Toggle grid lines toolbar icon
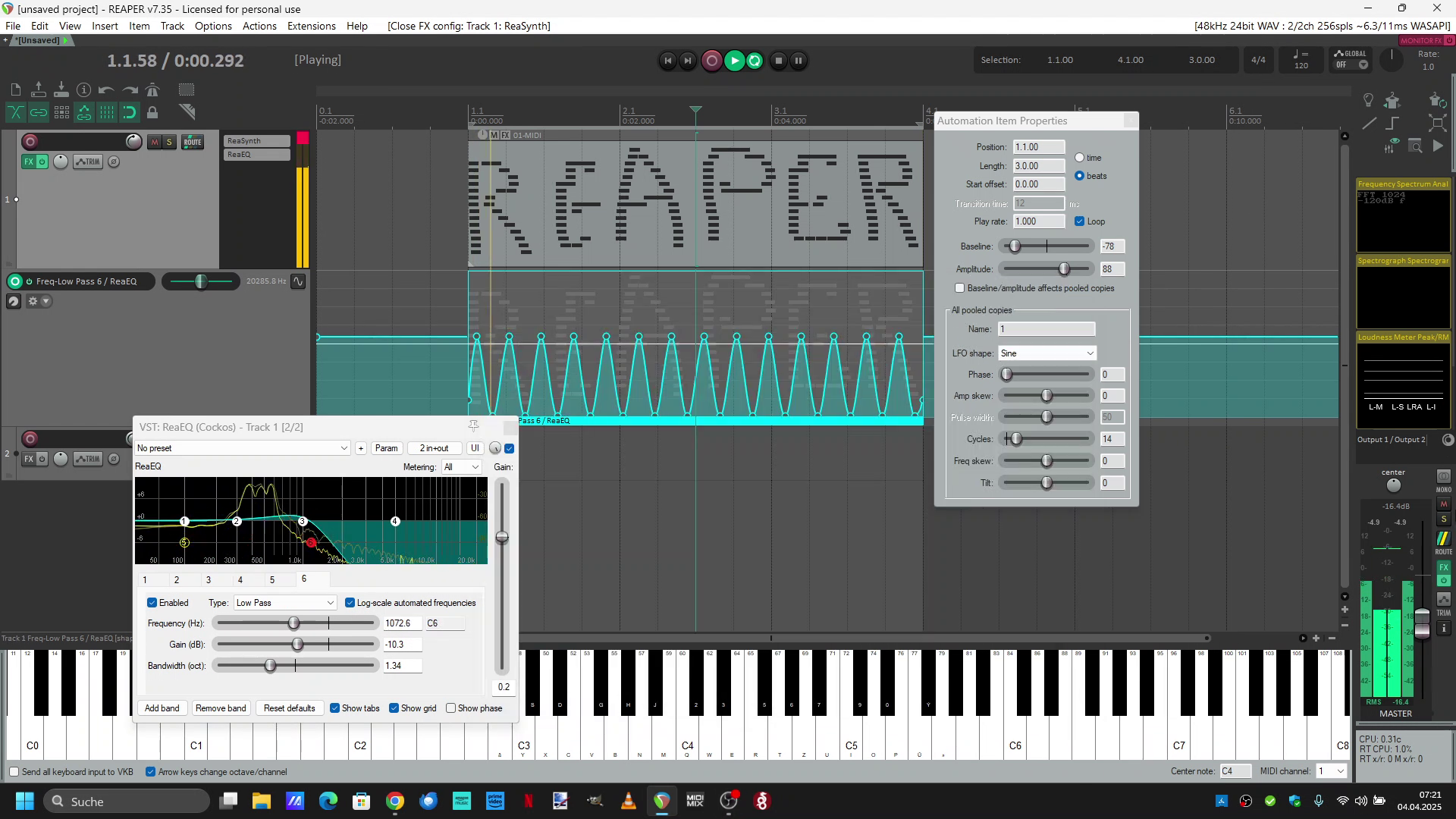Viewport: 1456px width, 819px height. click(x=107, y=113)
